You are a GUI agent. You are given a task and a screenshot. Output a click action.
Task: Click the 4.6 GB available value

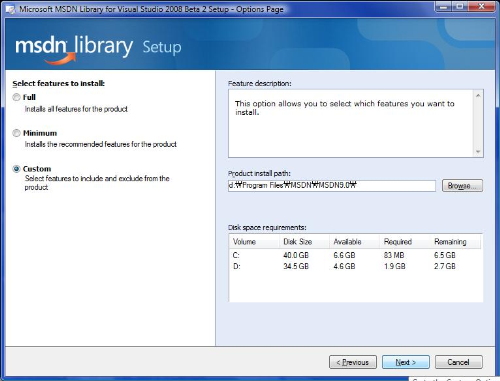pos(344,266)
